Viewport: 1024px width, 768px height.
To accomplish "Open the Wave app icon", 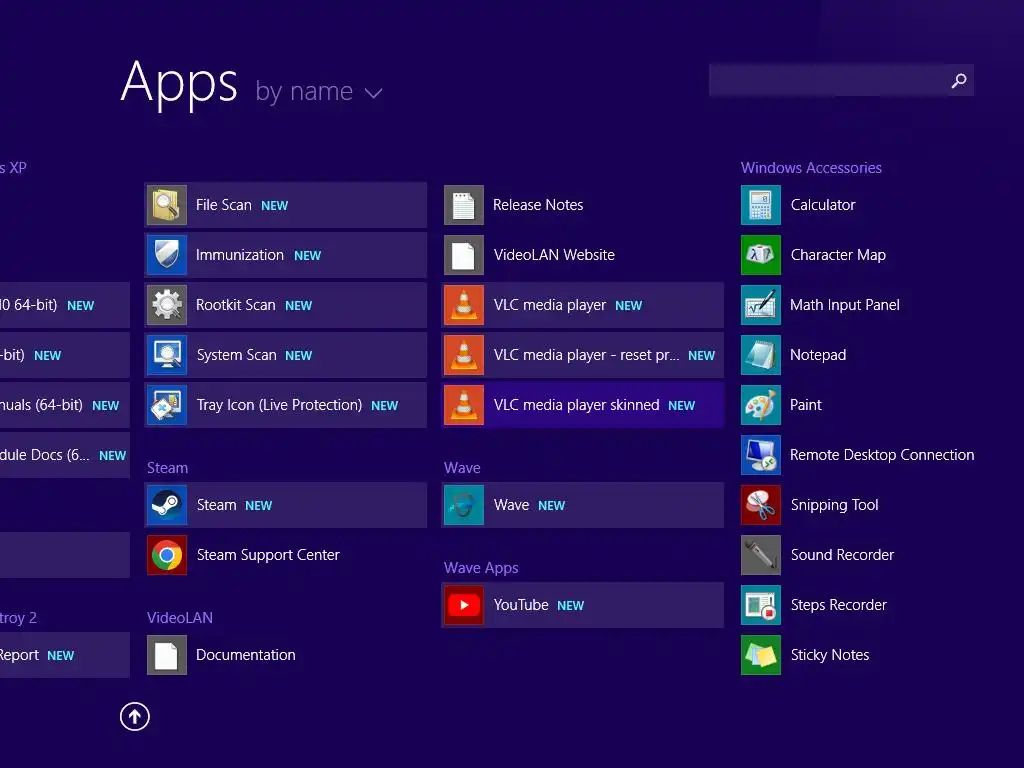I will [x=464, y=505].
